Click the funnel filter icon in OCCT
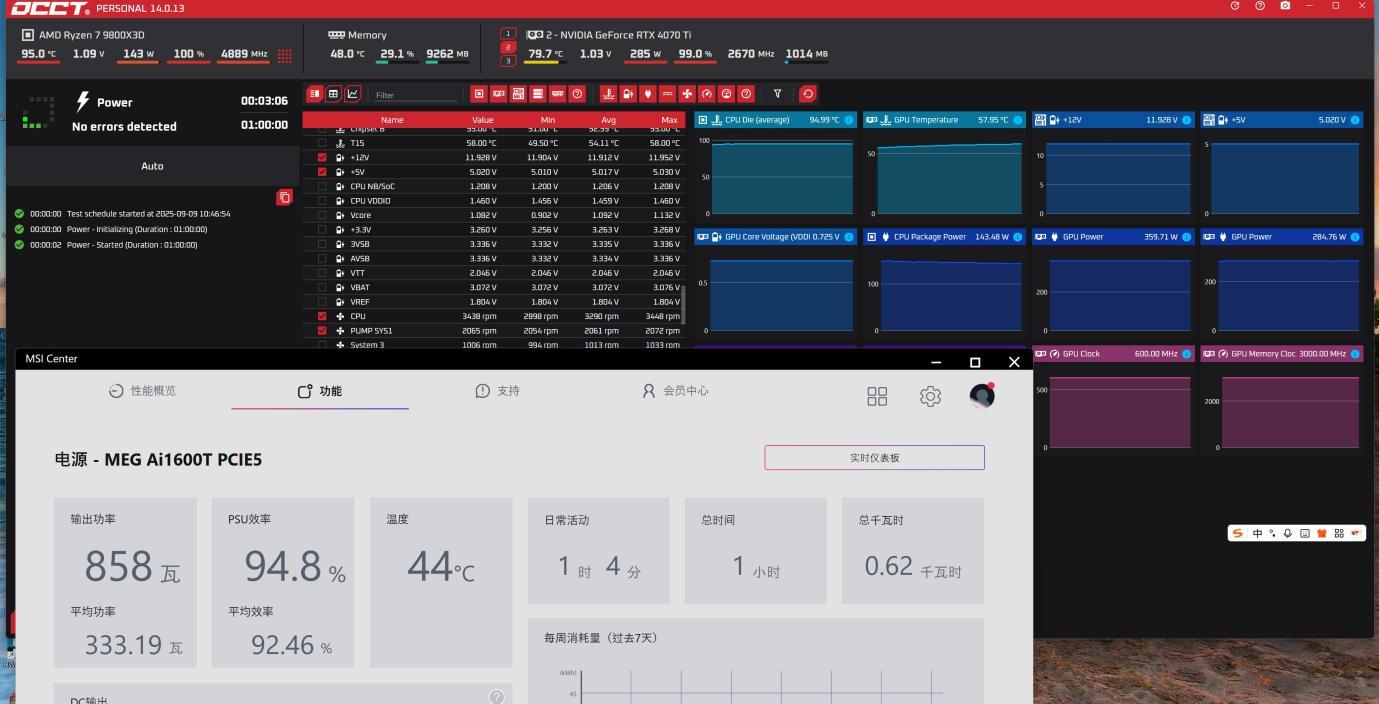This screenshot has width=1379, height=704. tap(777, 94)
